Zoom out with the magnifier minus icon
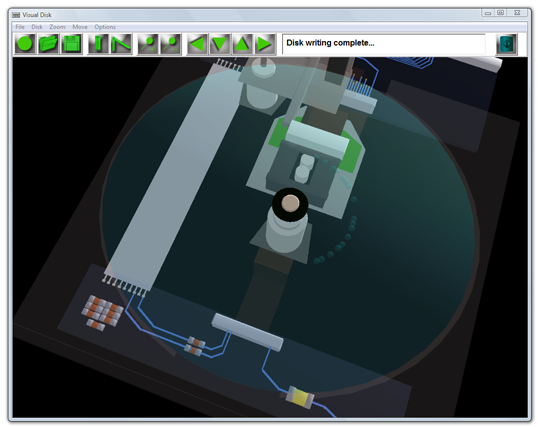Image resolution: width=538 pixels, height=427 pixels. click(x=171, y=44)
